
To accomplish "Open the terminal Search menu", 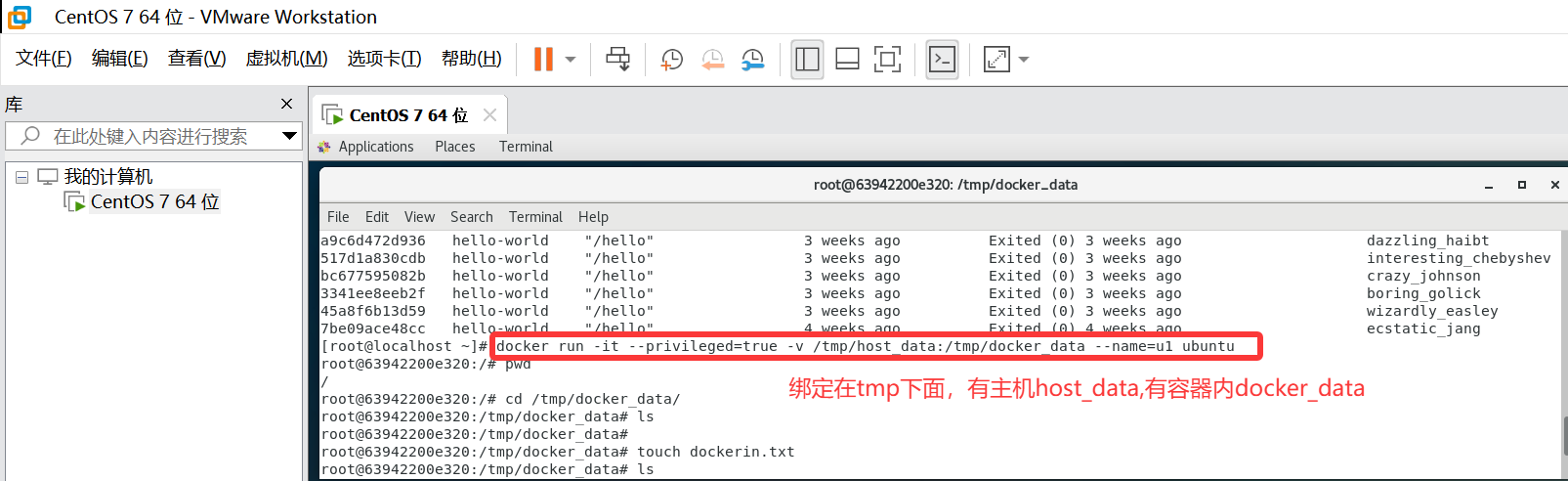I will tap(472, 217).
